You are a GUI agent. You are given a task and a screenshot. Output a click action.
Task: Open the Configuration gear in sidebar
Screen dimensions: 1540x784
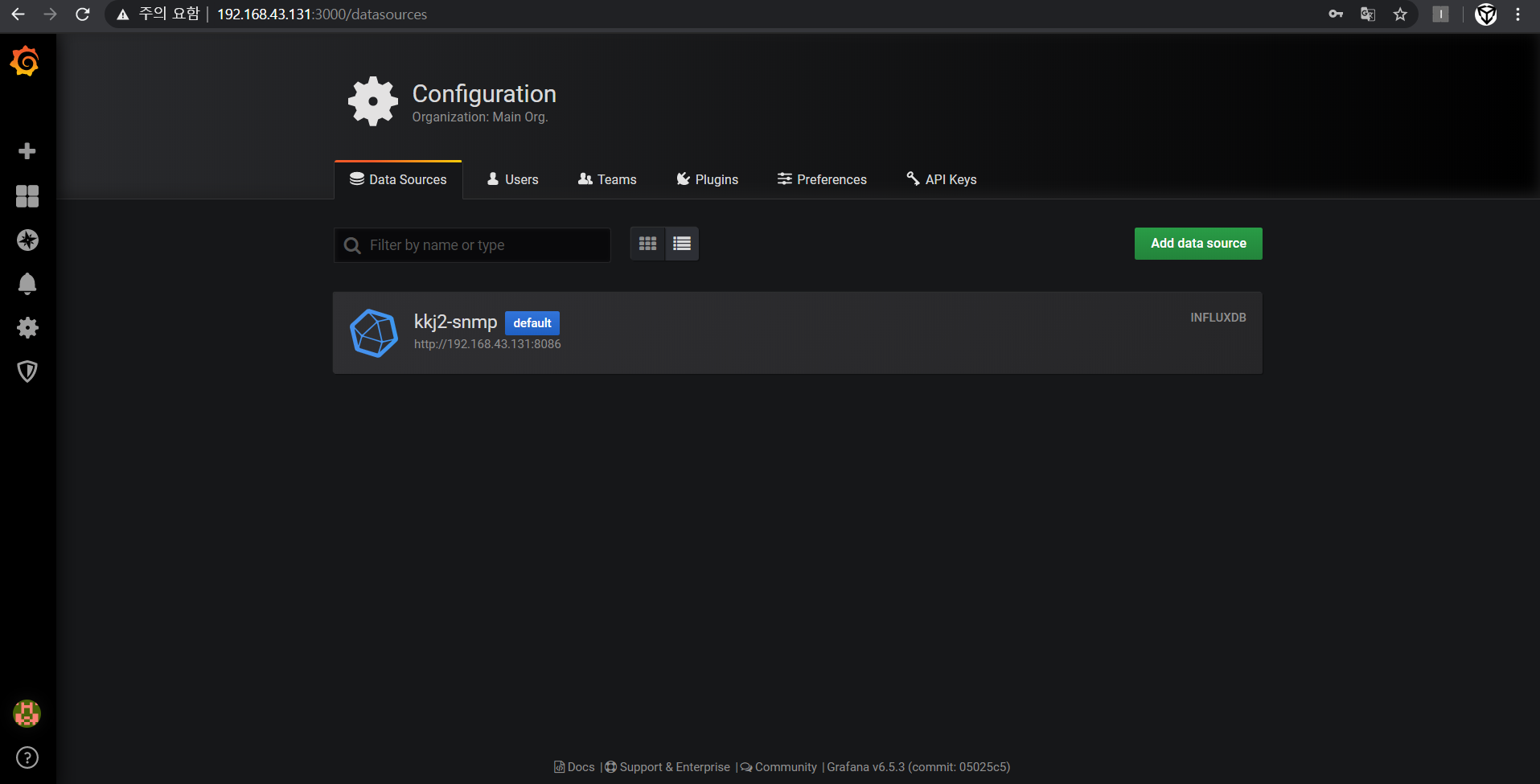point(27,327)
